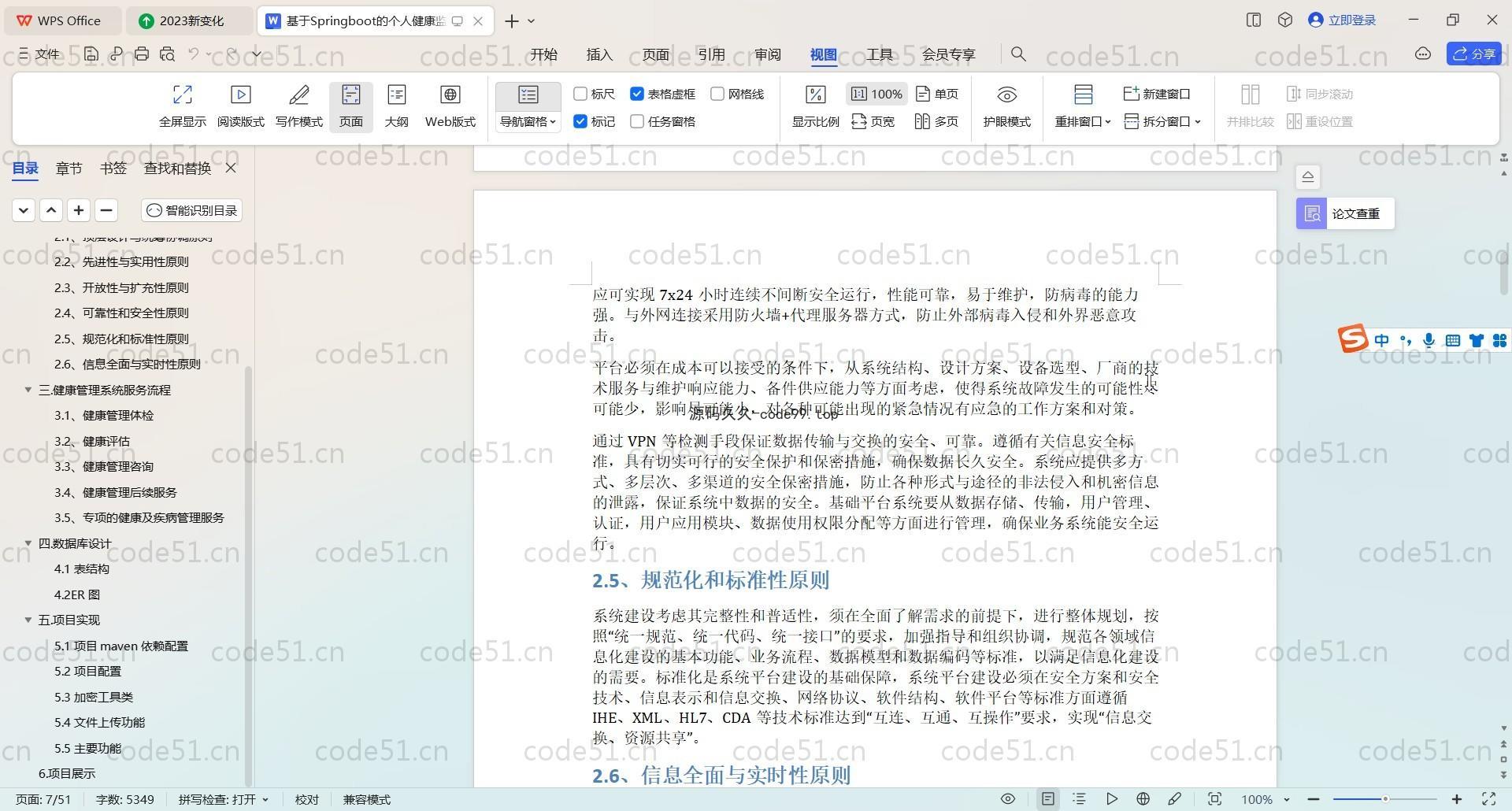Open the 文件 menu
The image size is (1512, 811).
(x=39, y=54)
